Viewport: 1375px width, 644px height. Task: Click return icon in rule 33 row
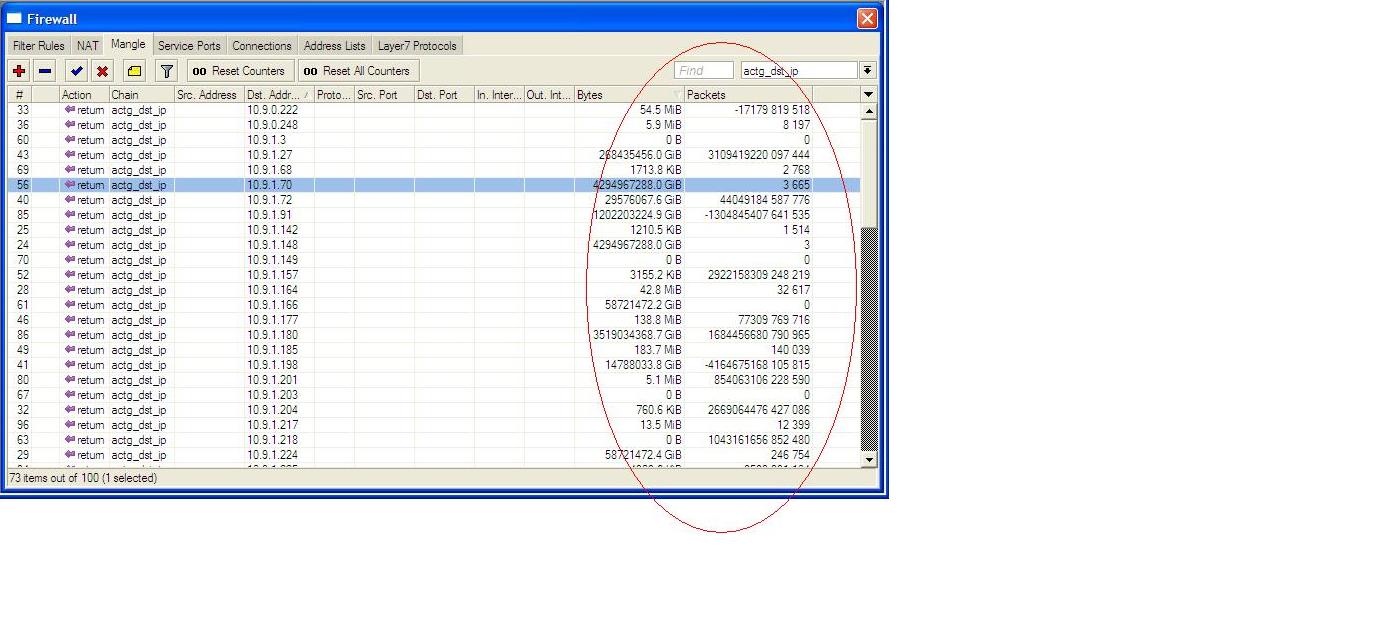pyautogui.click(x=70, y=110)
